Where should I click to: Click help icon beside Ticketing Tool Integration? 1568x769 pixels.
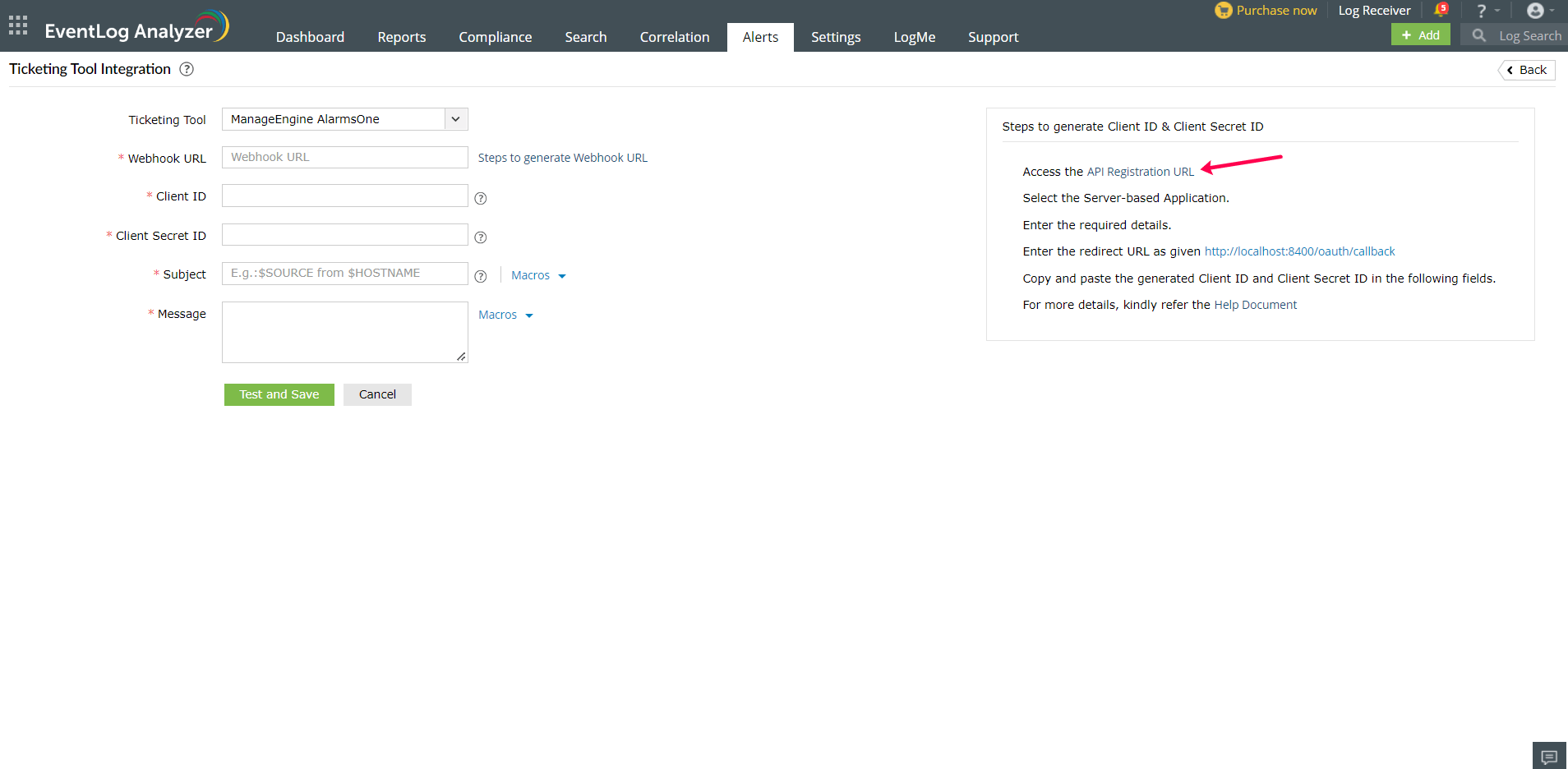point(187,69)
